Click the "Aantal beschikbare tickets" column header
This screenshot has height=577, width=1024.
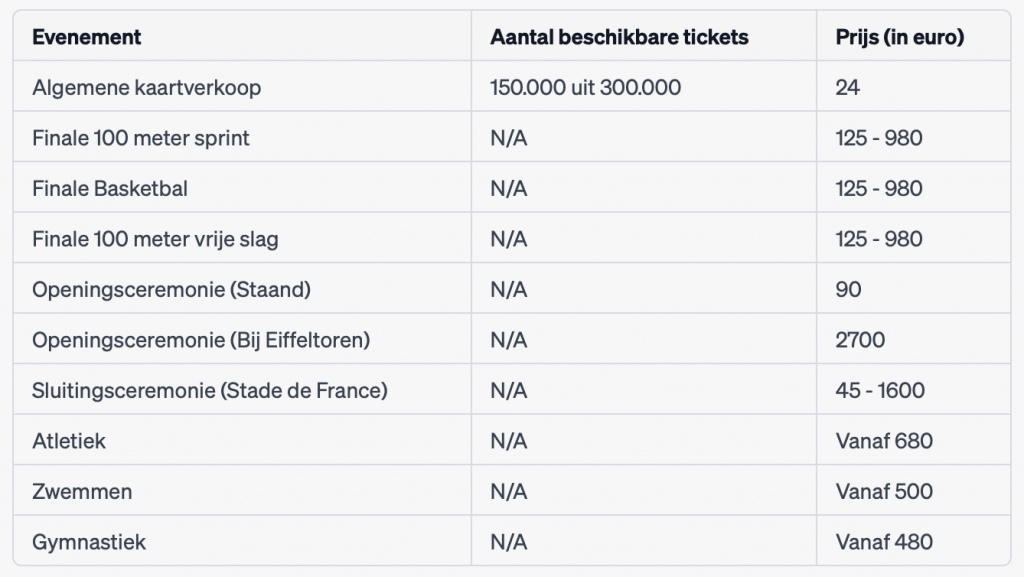pos(619,37)
